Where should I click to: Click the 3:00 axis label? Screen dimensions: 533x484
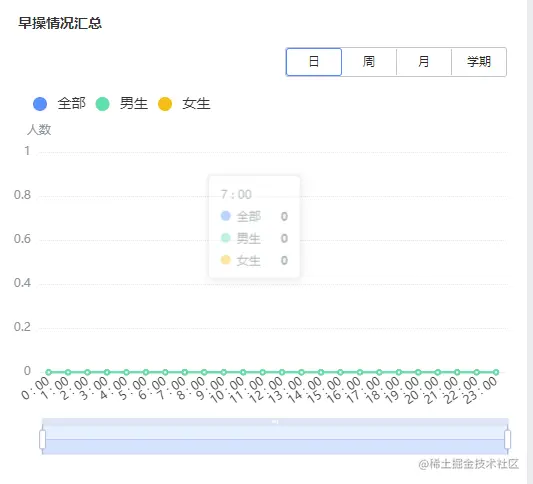pyautogui.click(x=94, y=388)
